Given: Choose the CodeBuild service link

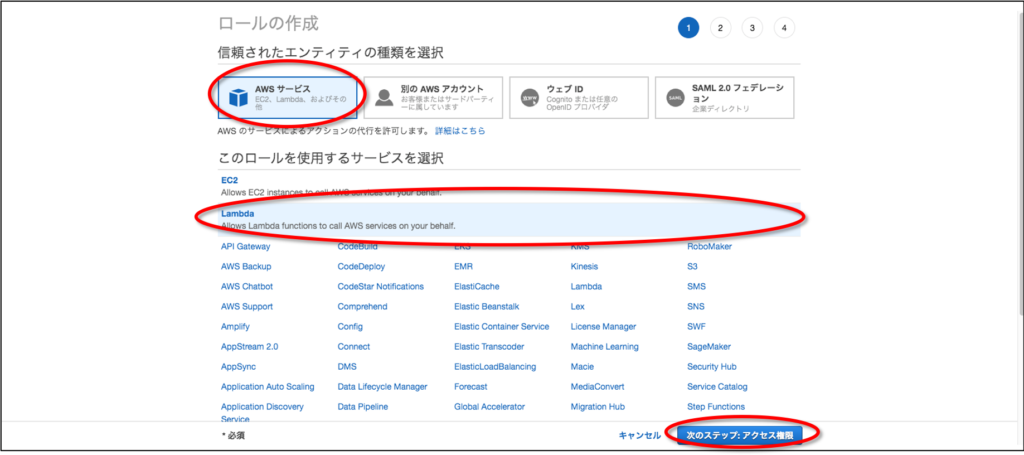Looking at the screenshot, I should pos(357,246).
